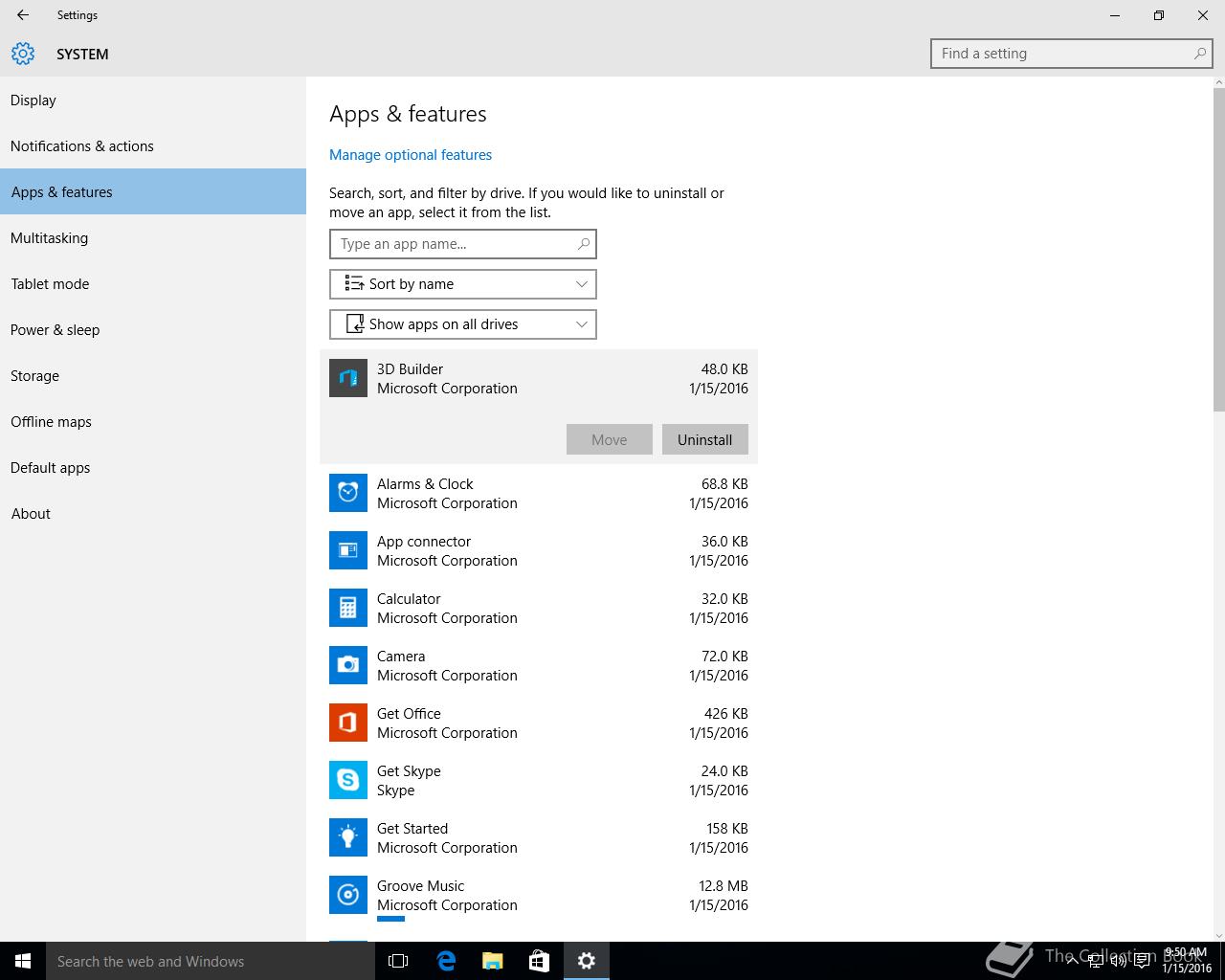1225x980 pixels.
Task: Select the Get Office entry text
Action: 409,714
